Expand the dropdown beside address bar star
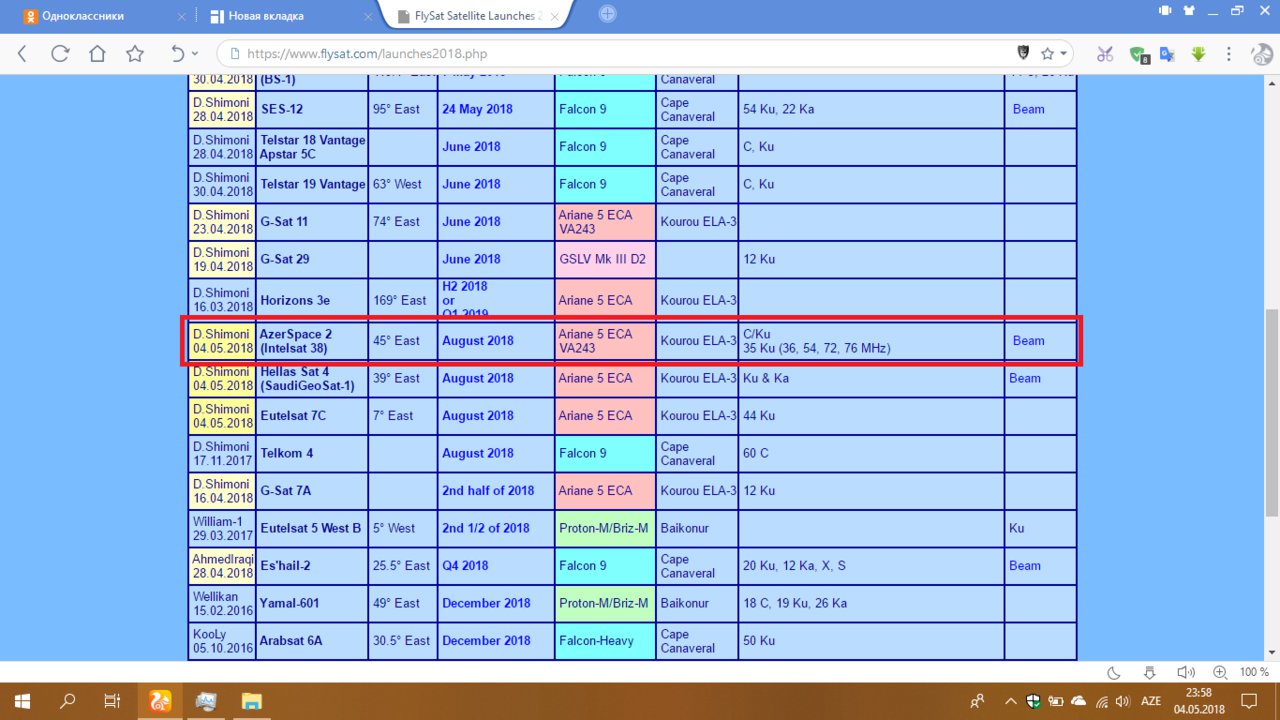Screen dimensions: 1280x720 [x=1064, y=54]
